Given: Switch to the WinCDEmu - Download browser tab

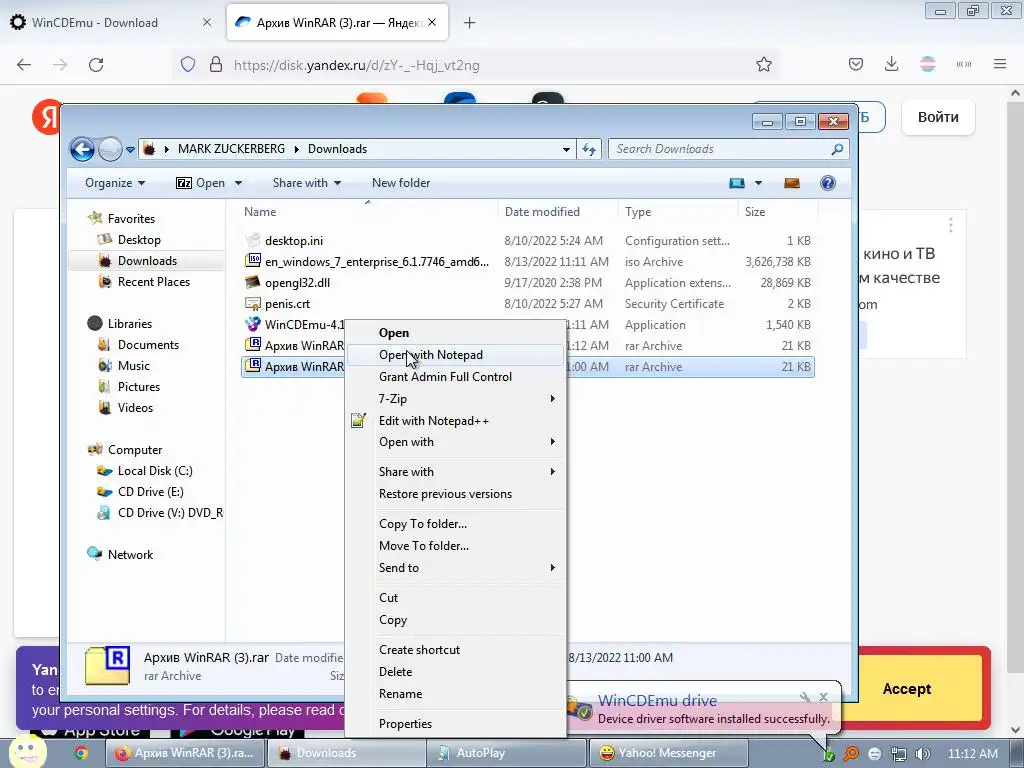Looking at the screenshot, I should pos(111,23).
